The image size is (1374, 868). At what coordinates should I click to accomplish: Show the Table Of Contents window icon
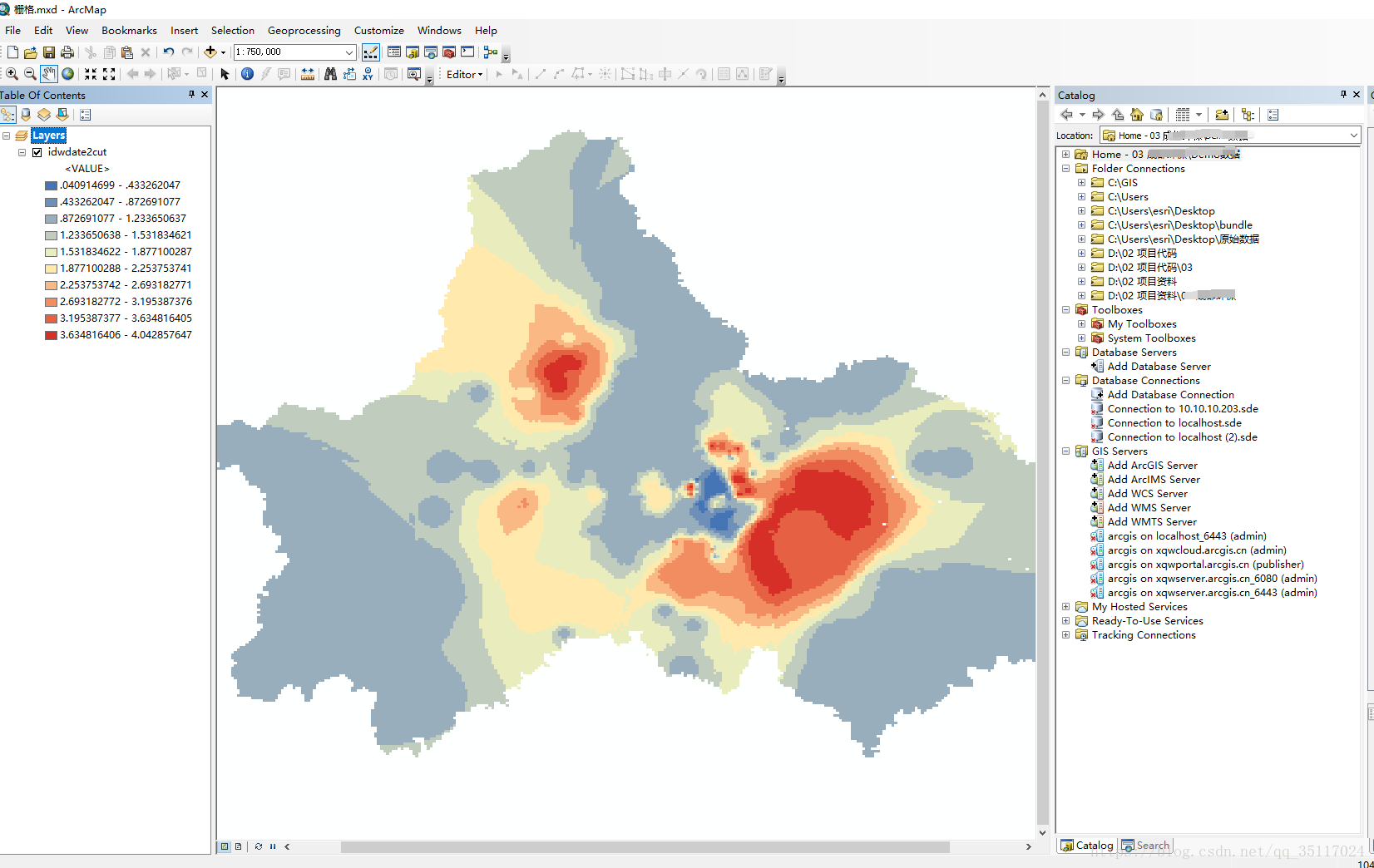click(x=394, y=52)
